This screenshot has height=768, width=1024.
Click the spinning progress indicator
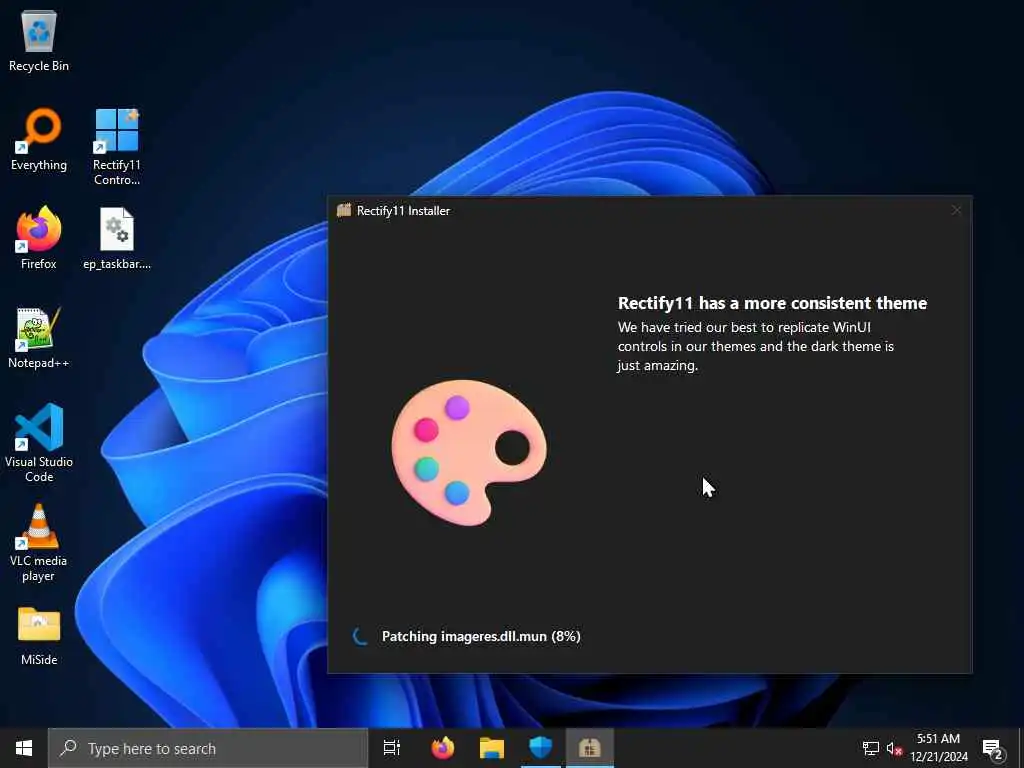click(360, 636)
